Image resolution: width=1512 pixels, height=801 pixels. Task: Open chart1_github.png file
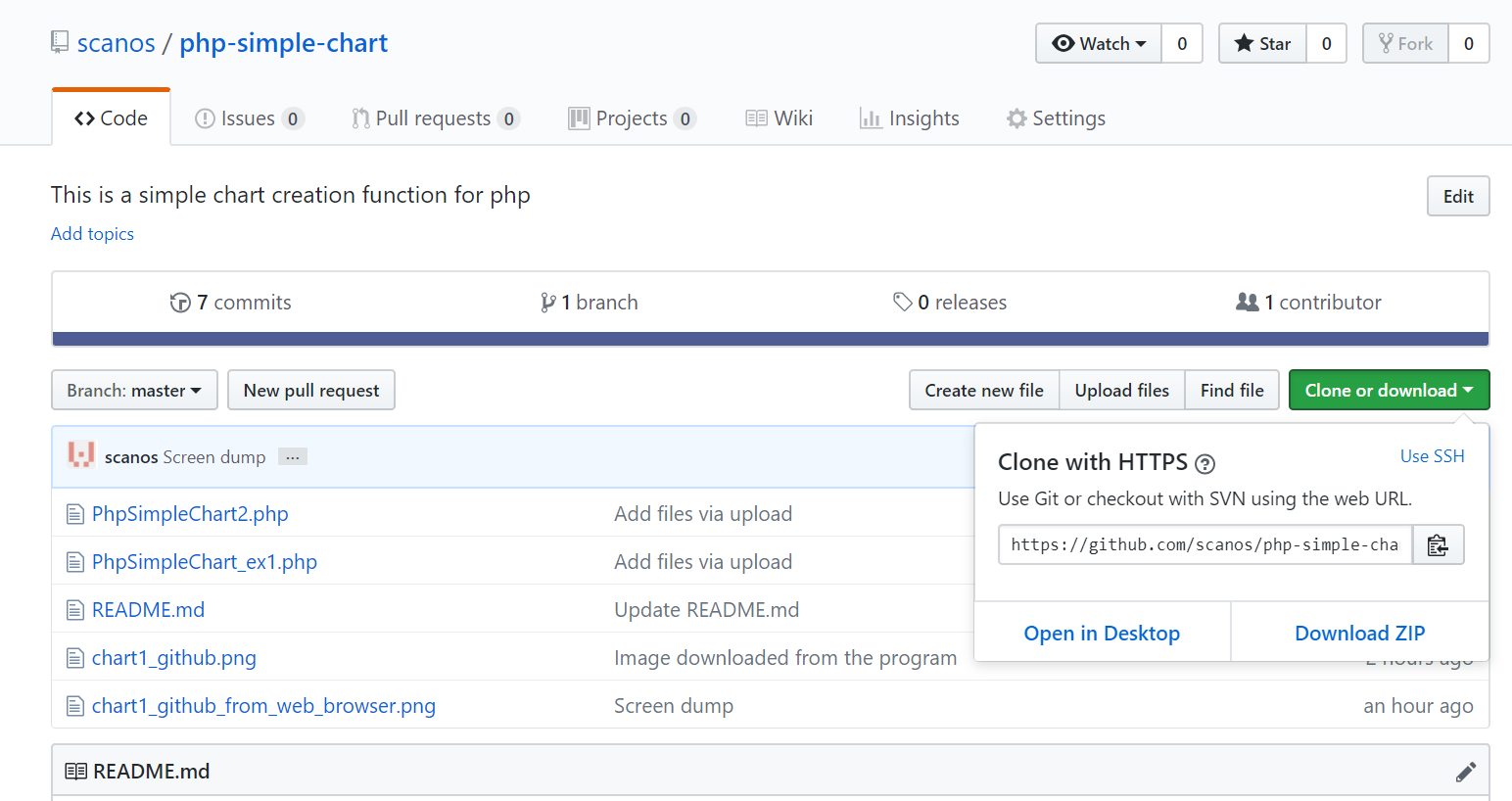click(174, 658)
